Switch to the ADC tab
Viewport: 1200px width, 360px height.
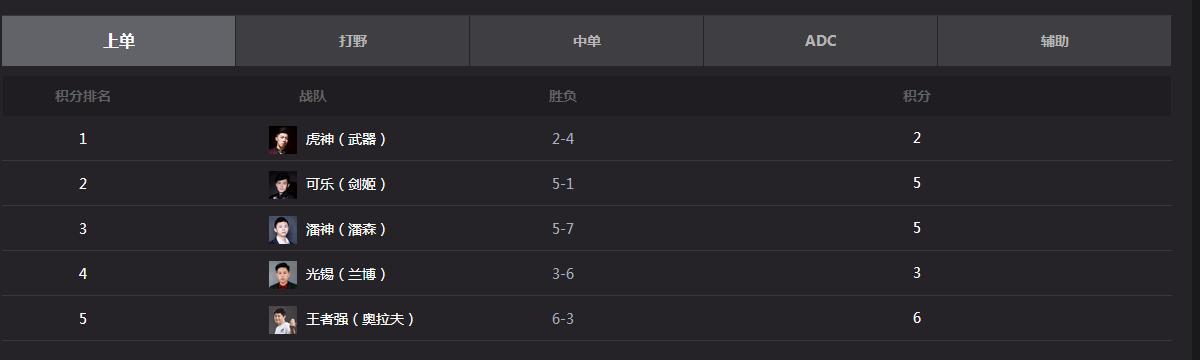[820, 41]
